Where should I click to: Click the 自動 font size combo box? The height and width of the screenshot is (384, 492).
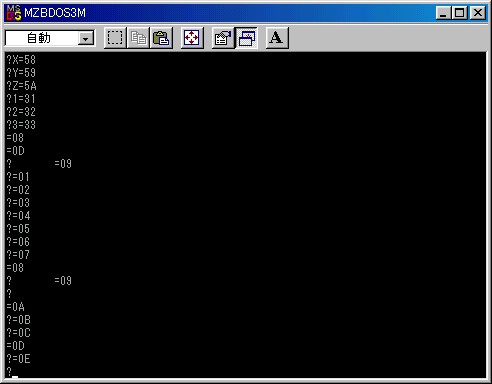[x=50, y=38]
